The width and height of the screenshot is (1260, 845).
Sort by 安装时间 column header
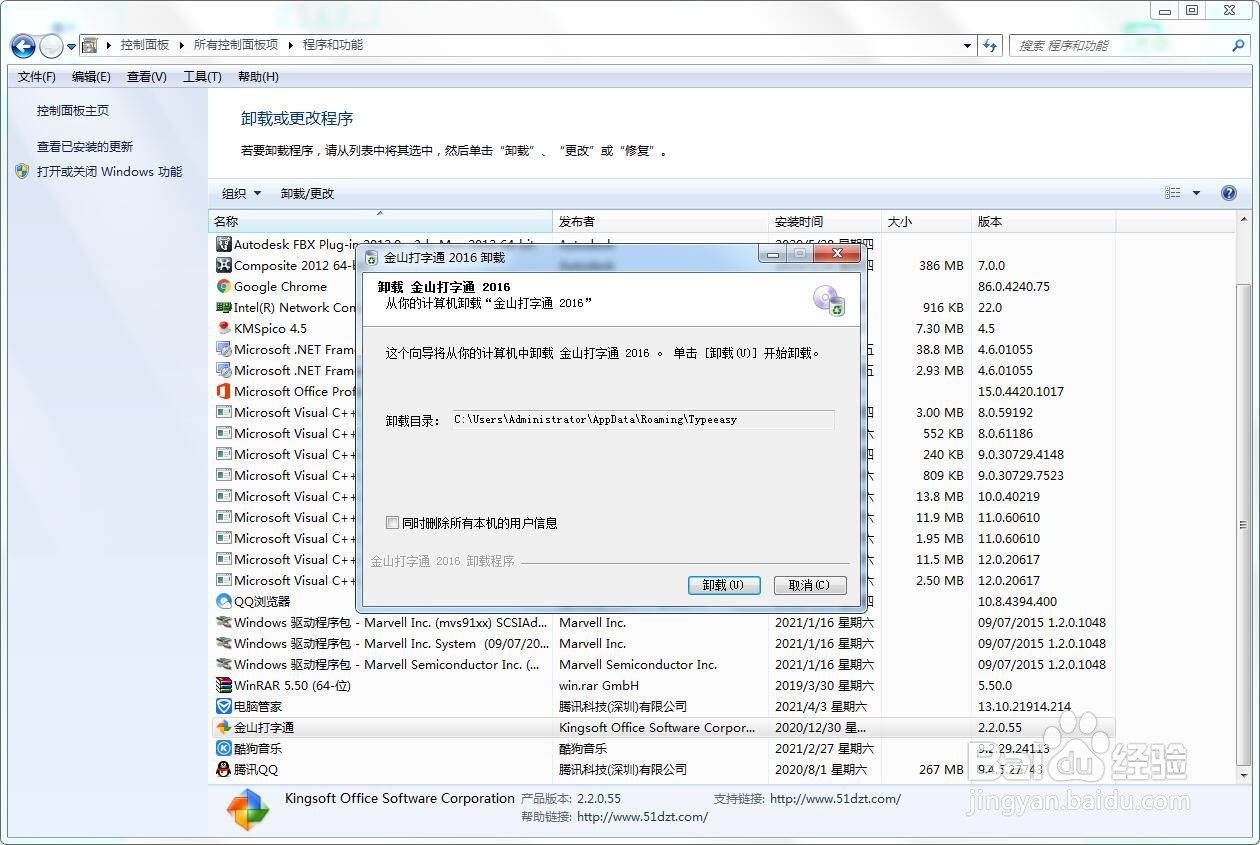(825, 221)
